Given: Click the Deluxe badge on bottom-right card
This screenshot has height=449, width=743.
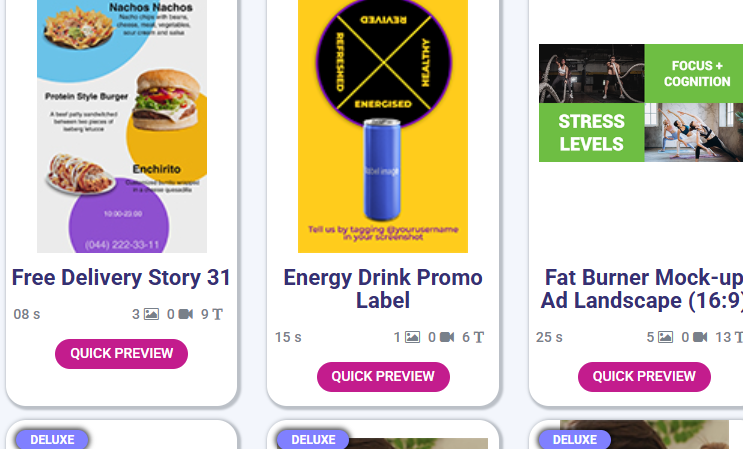Looking at the screenshot, I should tap(574, 439).
